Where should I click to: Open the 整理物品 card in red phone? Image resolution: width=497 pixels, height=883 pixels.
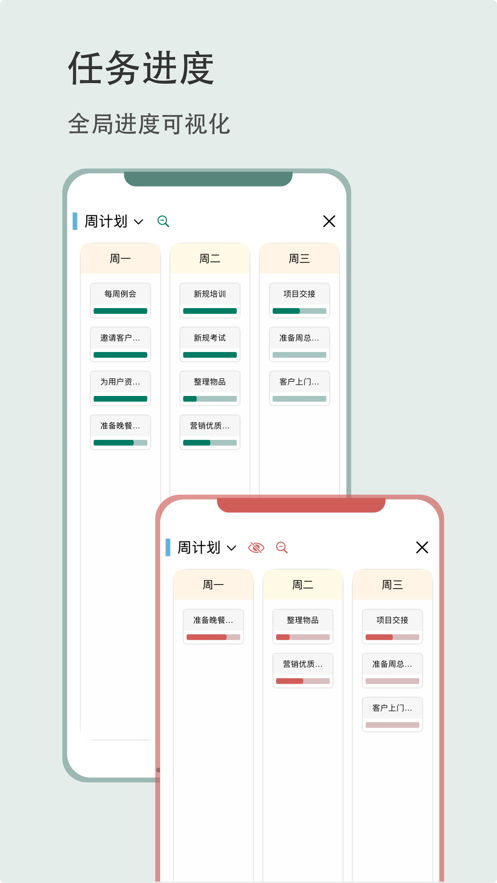click(x=303, y=626)
